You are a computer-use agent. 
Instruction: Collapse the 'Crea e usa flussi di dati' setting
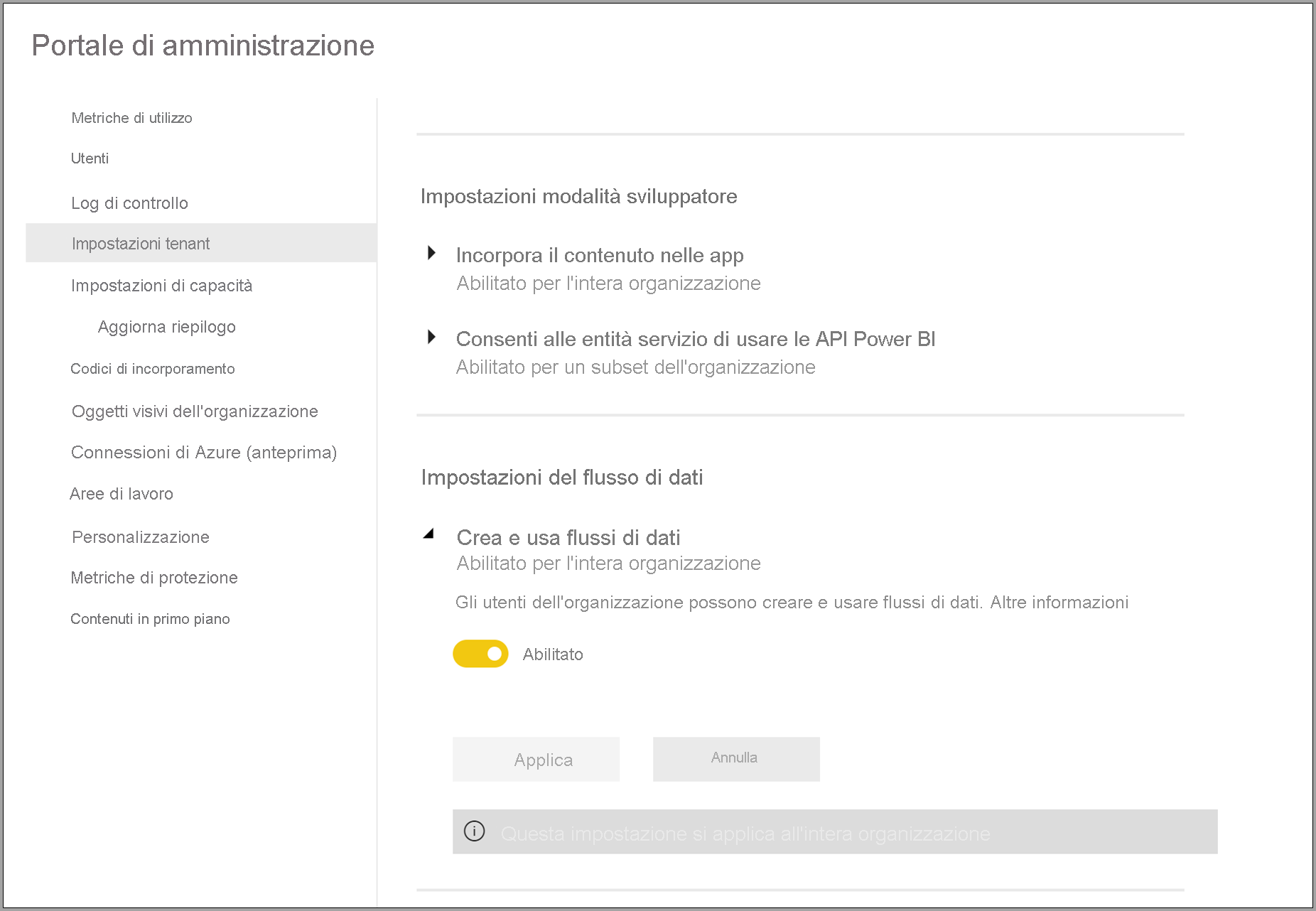pos(431,535)
